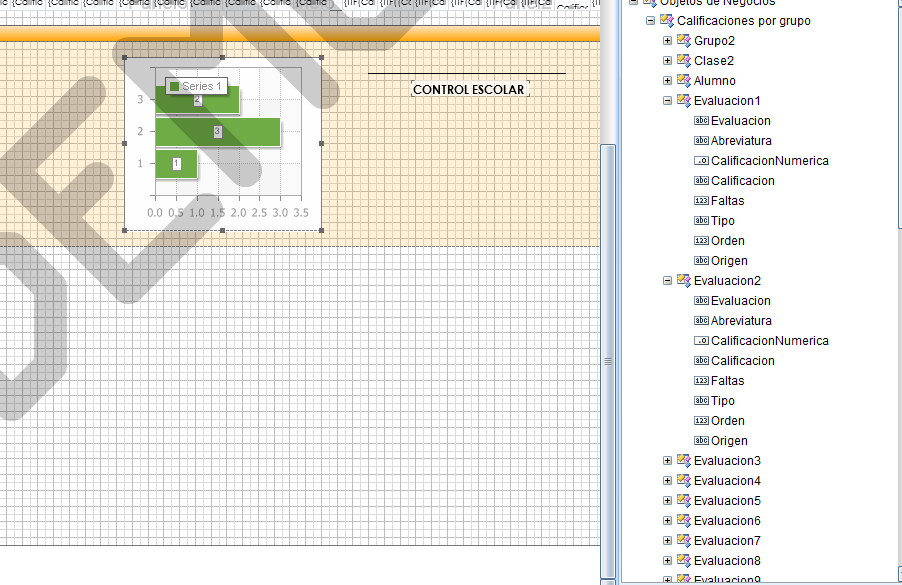The height and width of the screenshot is (585, 902).
Task: Click the splitter grip beside the dictionary panel
Action: pyautogui.click(x=607, y=361)
